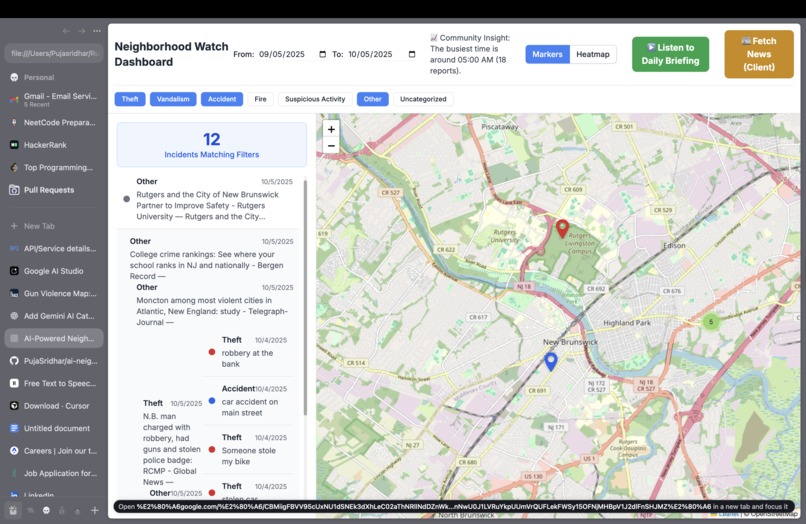Click the Listen to Daily Briefing button
The height and width of the screenshot is (524, 806).
point(670,54)
